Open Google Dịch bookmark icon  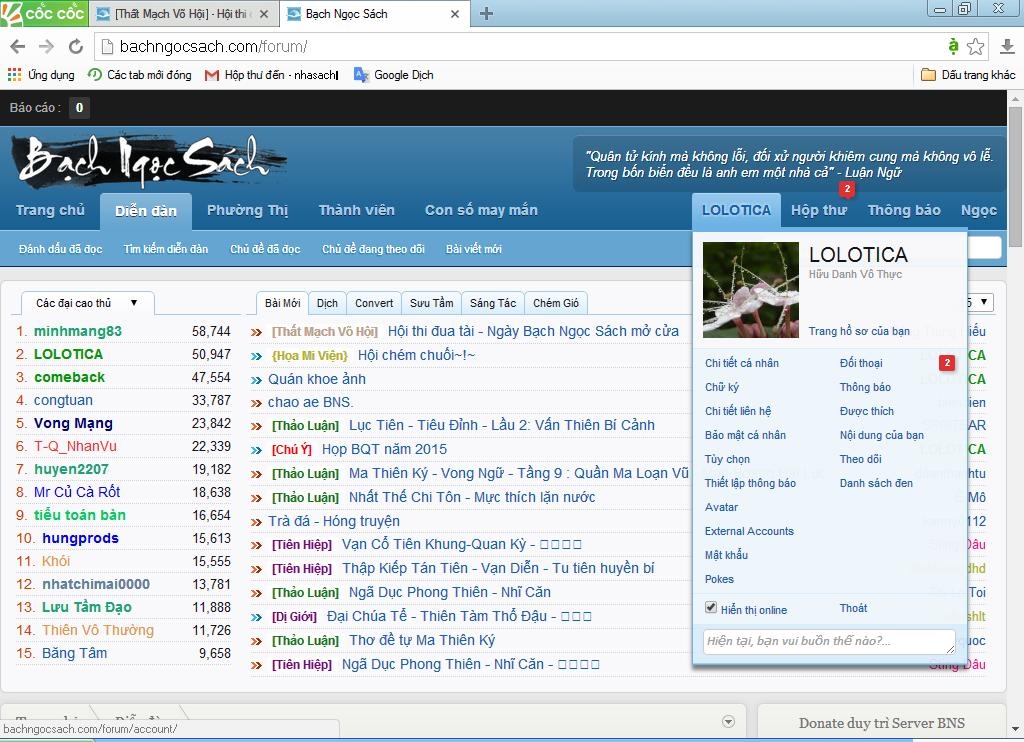pos(361,75)
